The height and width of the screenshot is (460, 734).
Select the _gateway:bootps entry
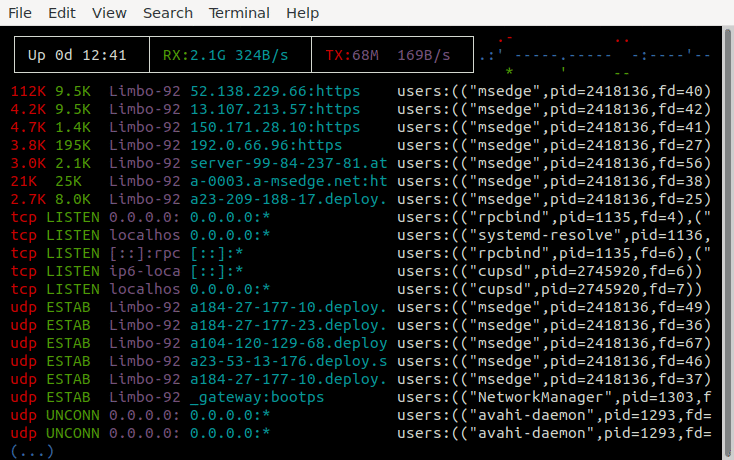(257, 397)
